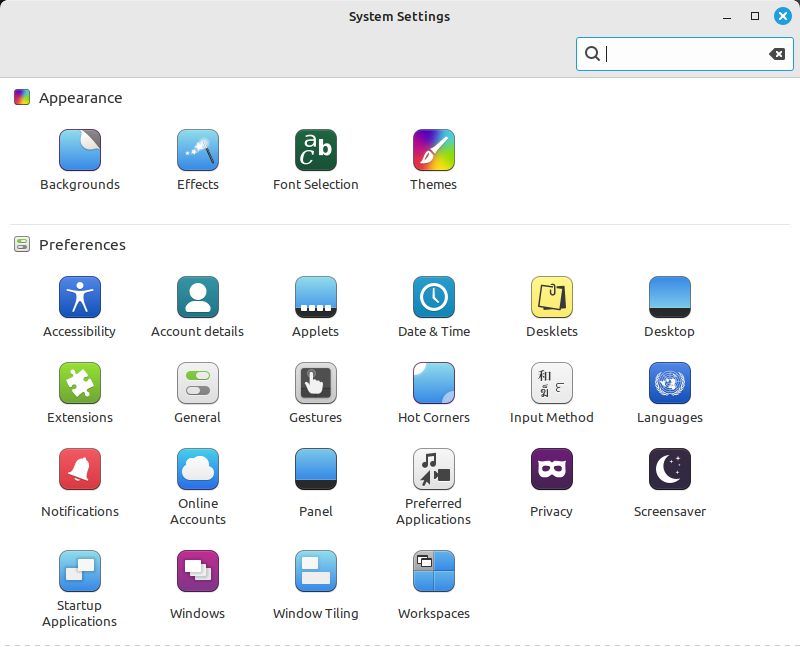Open the Desklets settings

pyautogui.click(x=551, y=305)
